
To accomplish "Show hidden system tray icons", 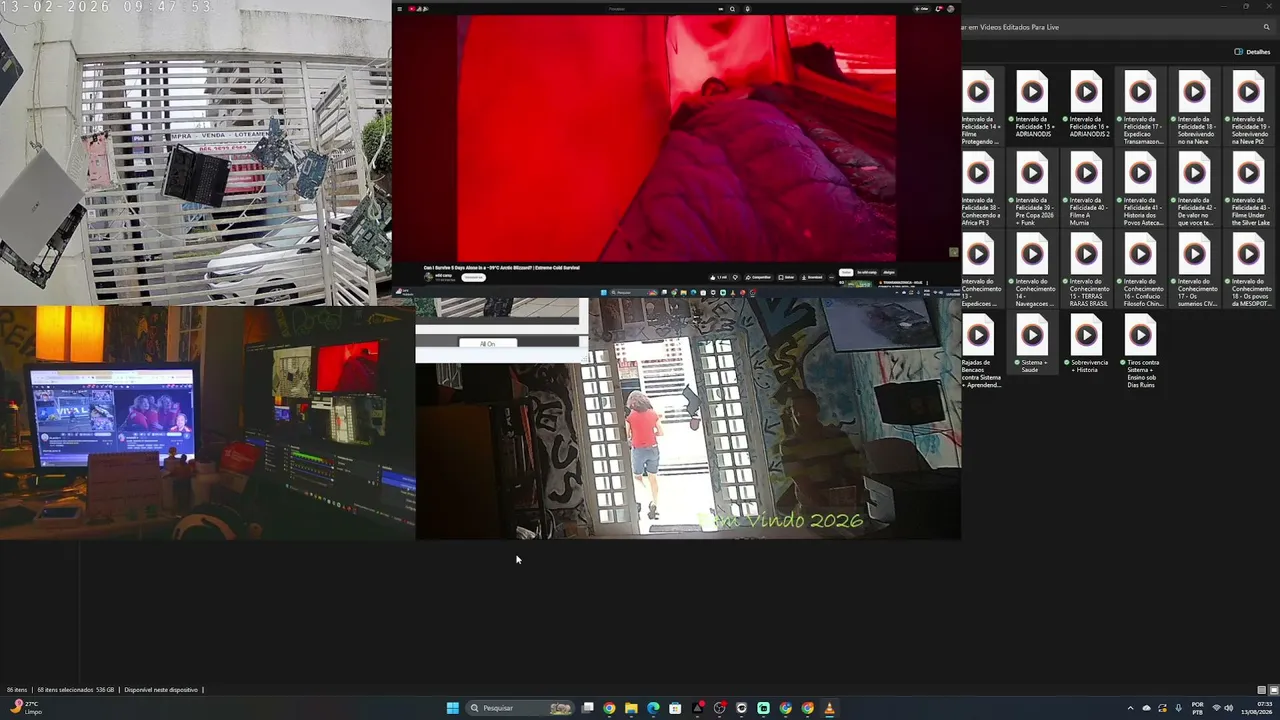I will (x=1131, y=708).
